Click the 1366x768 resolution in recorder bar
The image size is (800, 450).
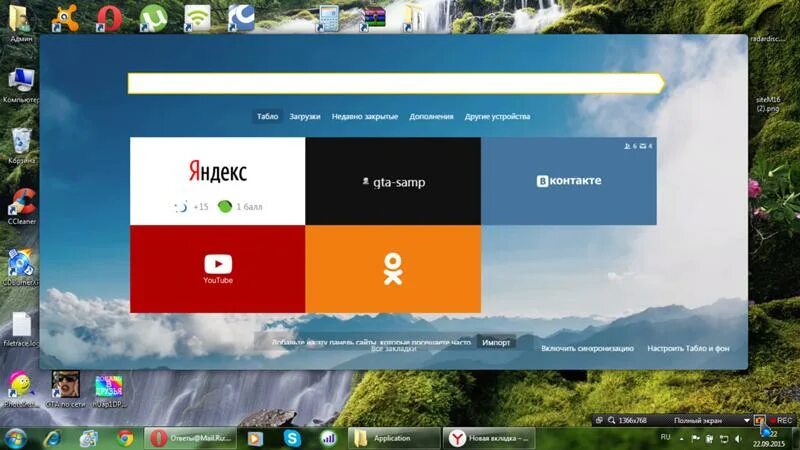pos(632,420)
